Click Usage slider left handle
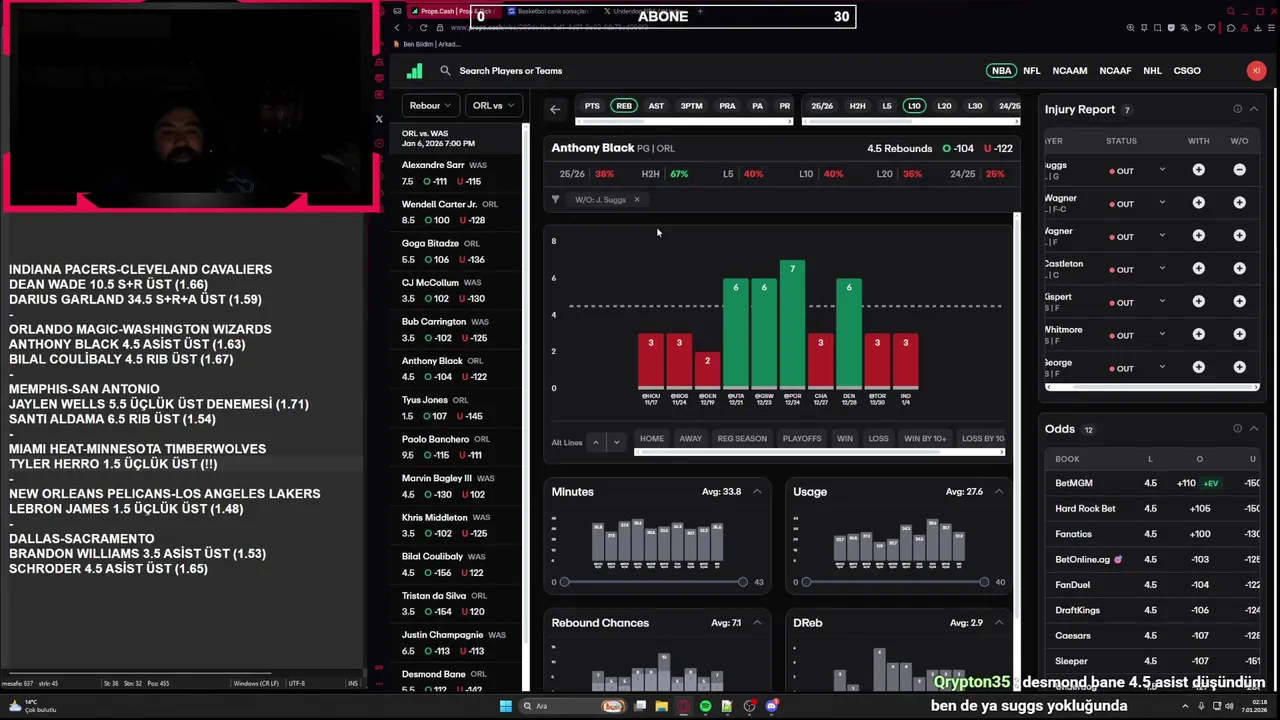 [x=806, y=582]
